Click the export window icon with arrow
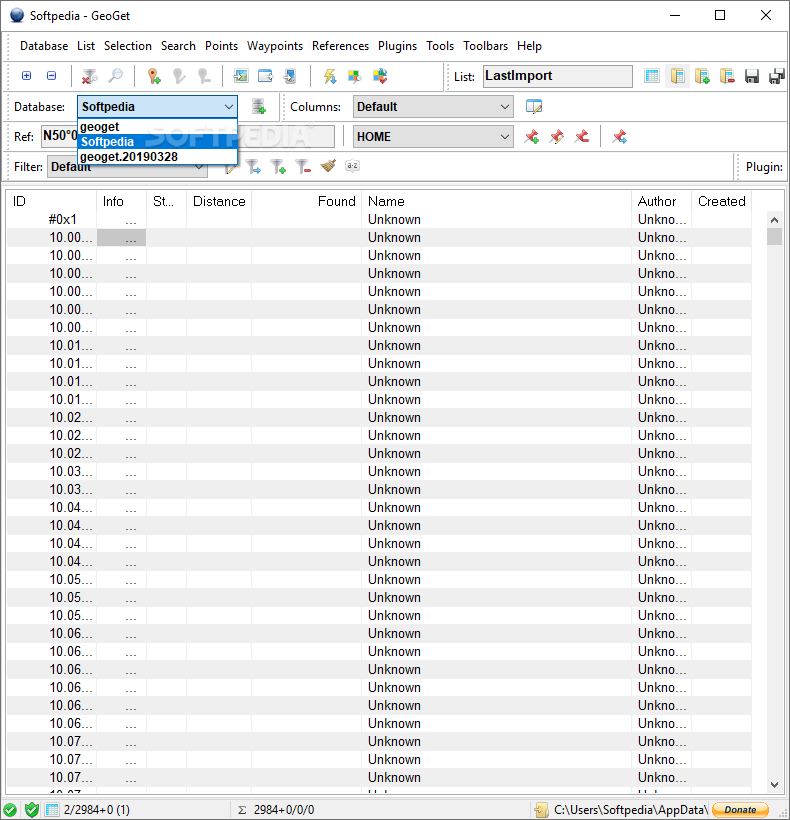 [x=266, y=76]
